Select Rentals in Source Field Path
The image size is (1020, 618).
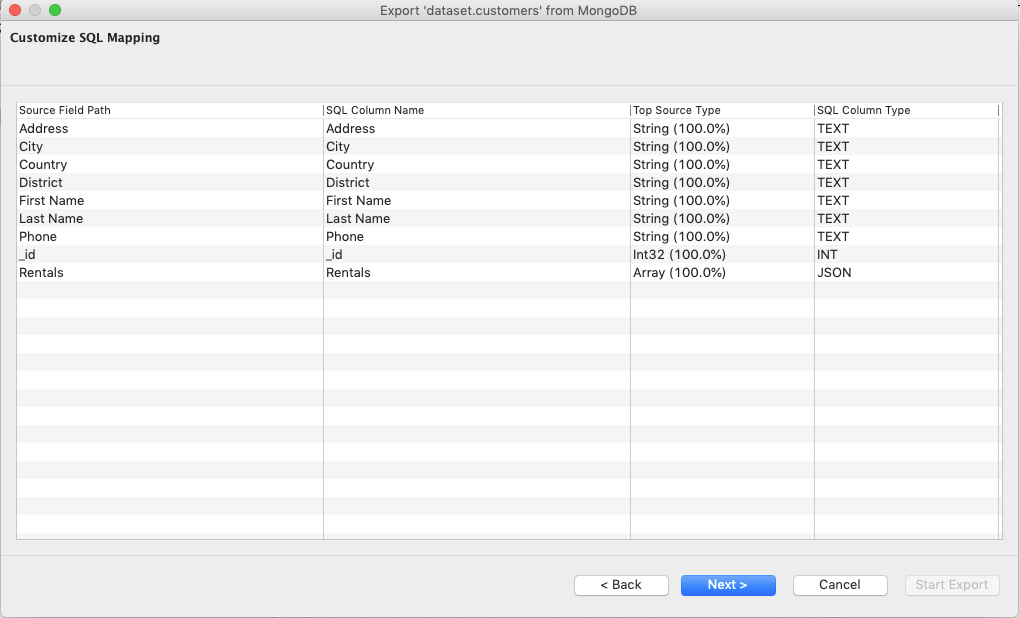pyautogui.click(x=170, y=273)
